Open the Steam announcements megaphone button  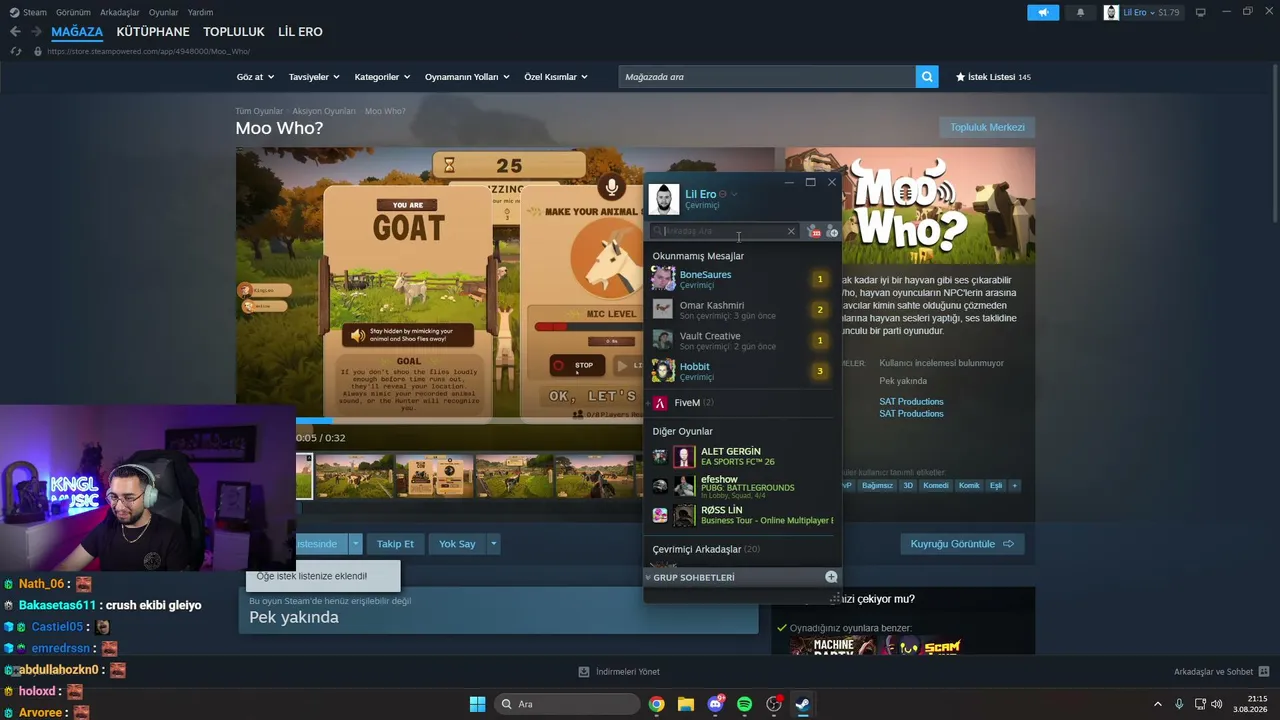coord(1042,13)
